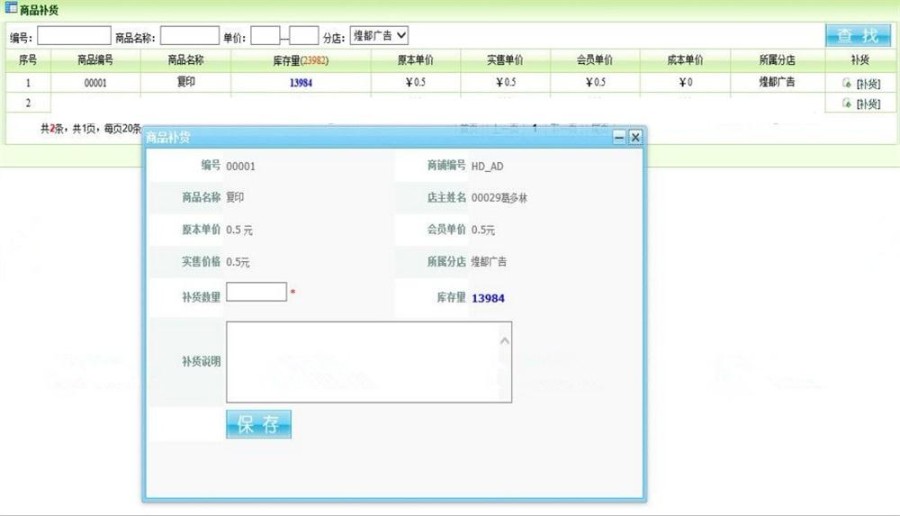This screenshot has height=516, width=900.
Task: Focus the 编号 search input field
Action: pos(74,36)
